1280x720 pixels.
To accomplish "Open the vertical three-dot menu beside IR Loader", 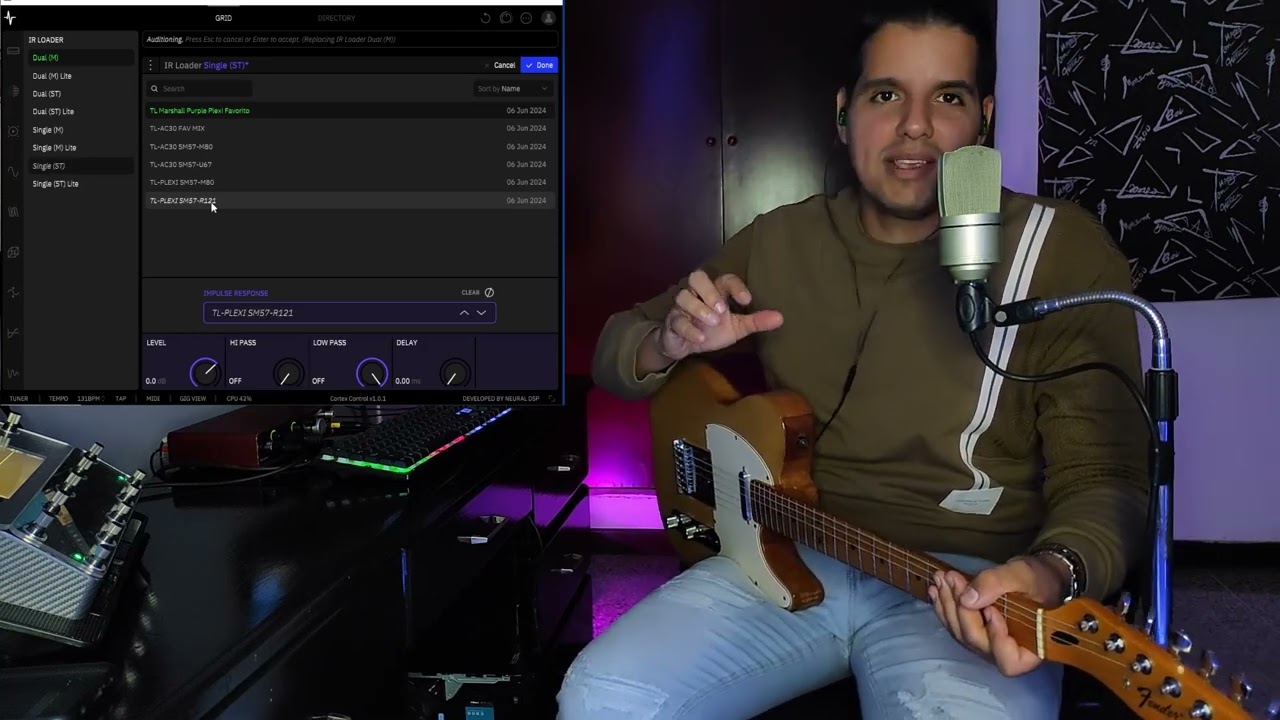I will pos(151,65).
